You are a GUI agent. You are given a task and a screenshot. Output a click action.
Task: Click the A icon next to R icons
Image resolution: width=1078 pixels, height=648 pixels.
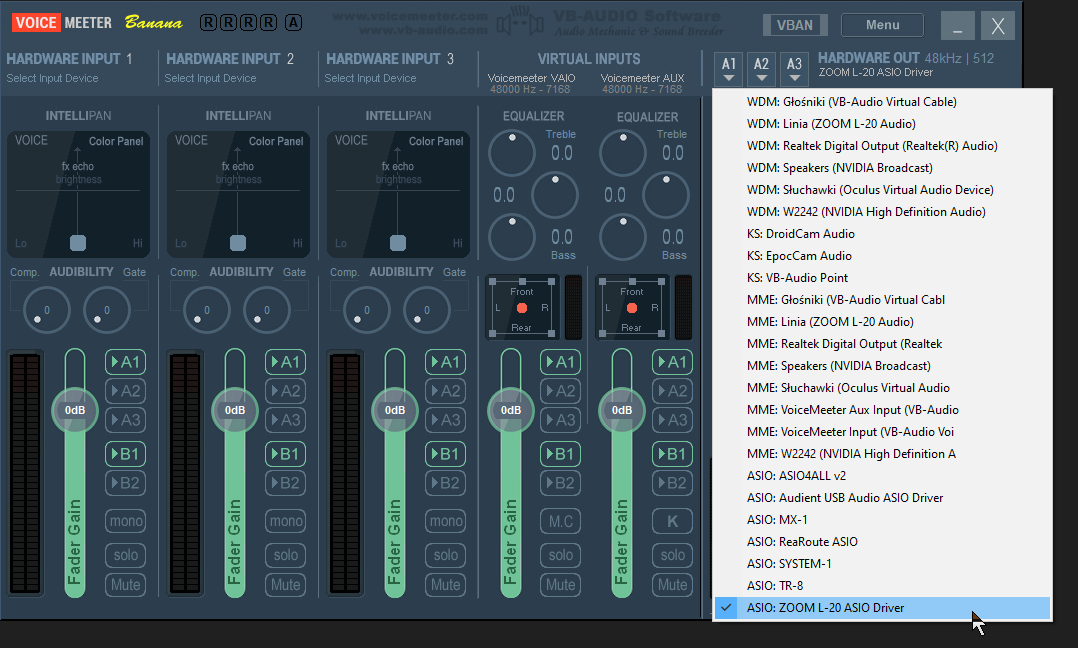click(x=294, y=23)
